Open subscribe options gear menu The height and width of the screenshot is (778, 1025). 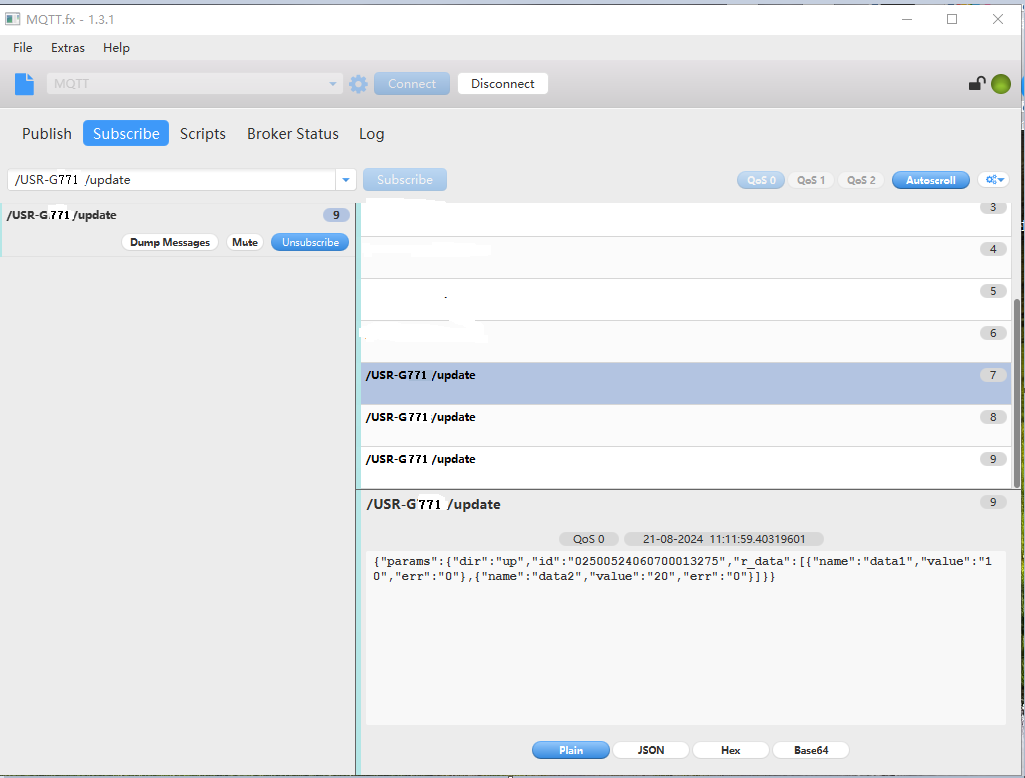pos(994,180)
